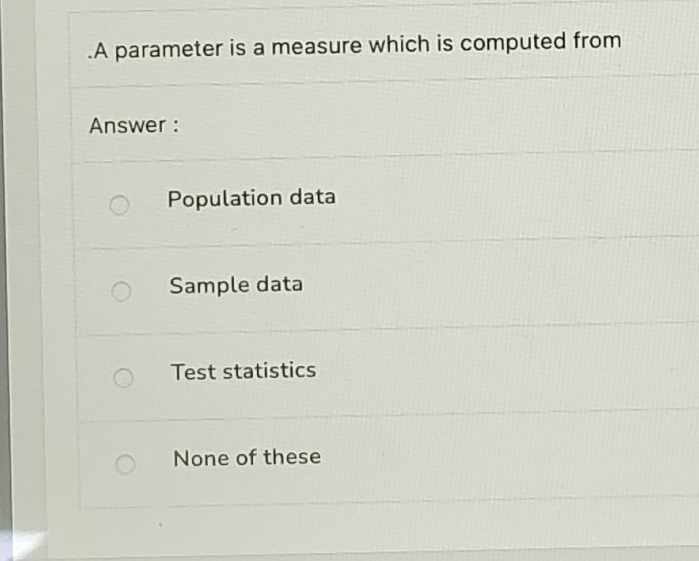Click the word data in Population data
Viewport: 699px width, 561px height.
point(312,197)
